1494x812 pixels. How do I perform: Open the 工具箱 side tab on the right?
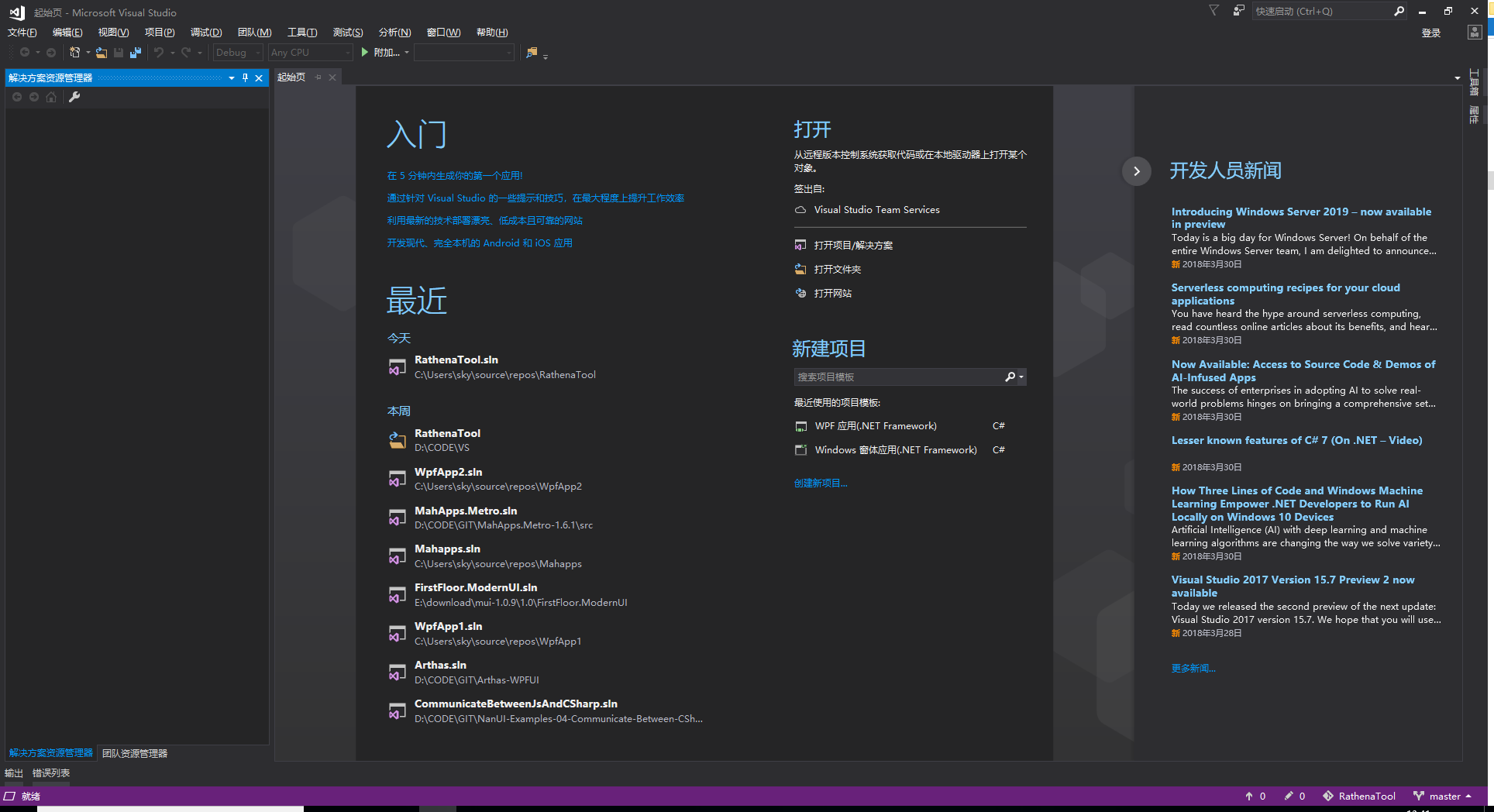(1474, 82)
